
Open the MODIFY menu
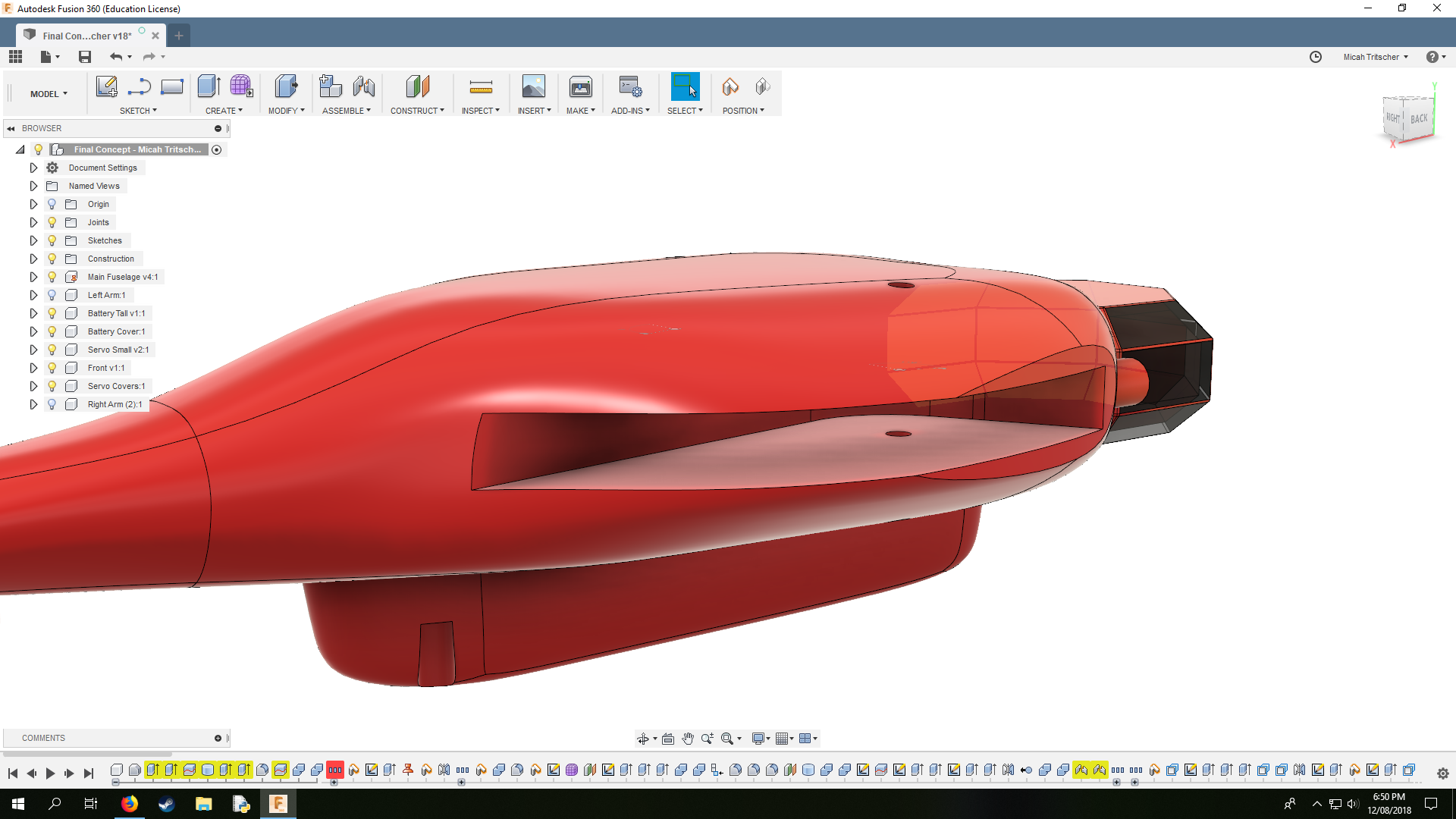click(x=286, y=111)
